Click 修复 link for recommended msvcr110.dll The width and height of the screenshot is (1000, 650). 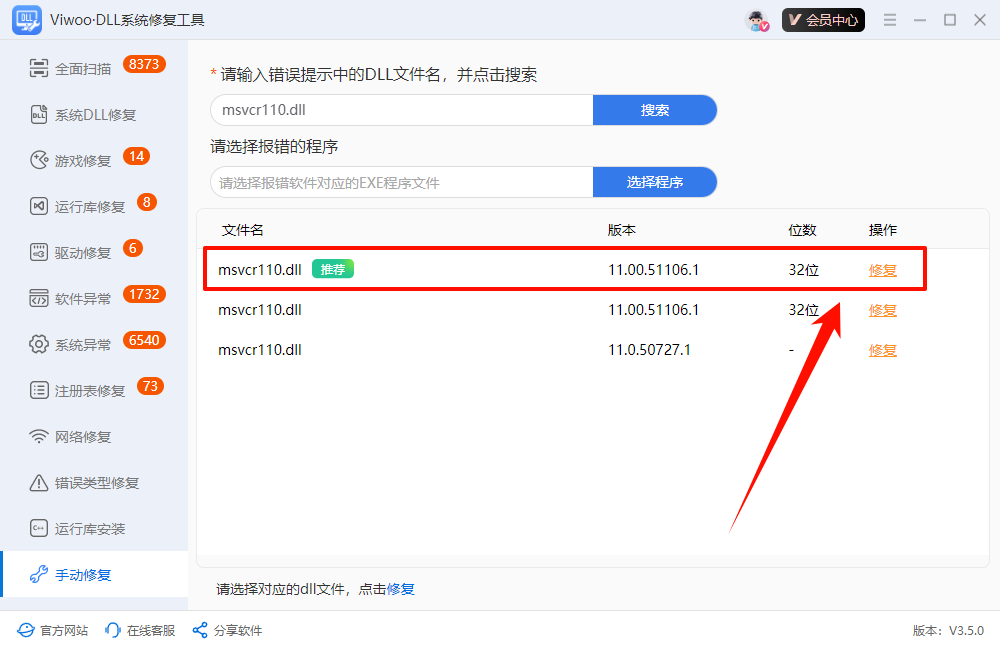click(883, 270)
